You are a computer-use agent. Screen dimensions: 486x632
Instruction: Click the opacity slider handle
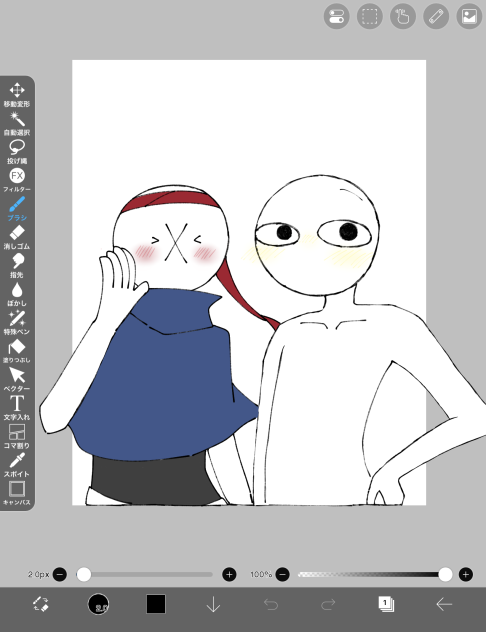pos(445,574)
